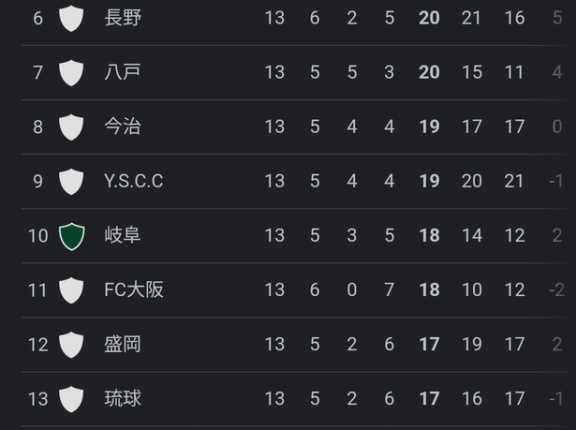Screen dimensions: 576x430
Task: Click the 琉球 team shield icon
Action: pyautogui.click(x=71, y=399)
